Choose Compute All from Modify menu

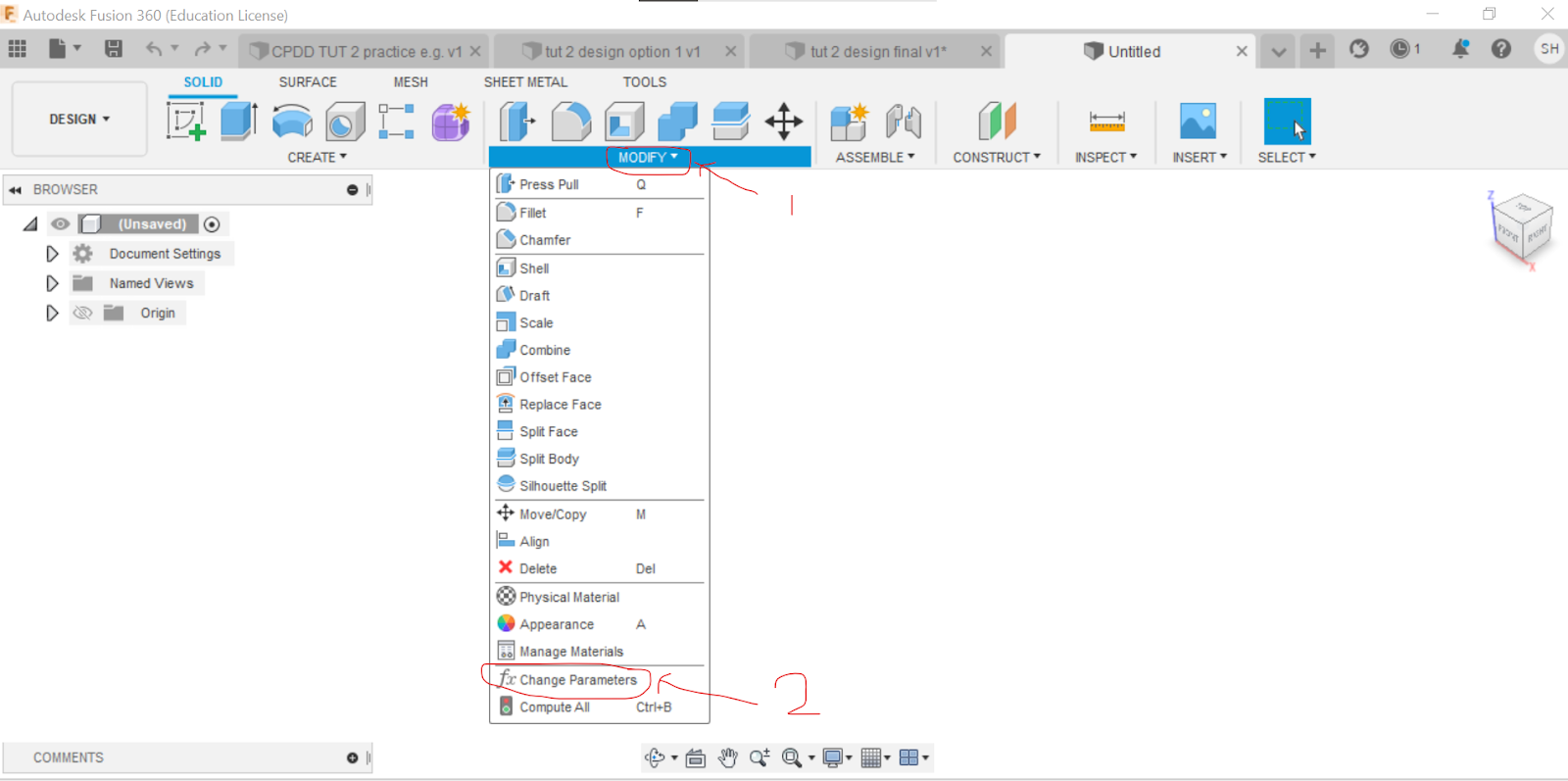click(x=599, y=708)
